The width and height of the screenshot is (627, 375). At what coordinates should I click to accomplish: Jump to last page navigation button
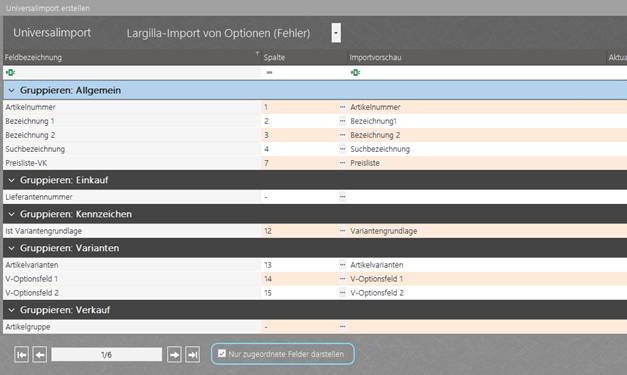(x=192, y=354)
